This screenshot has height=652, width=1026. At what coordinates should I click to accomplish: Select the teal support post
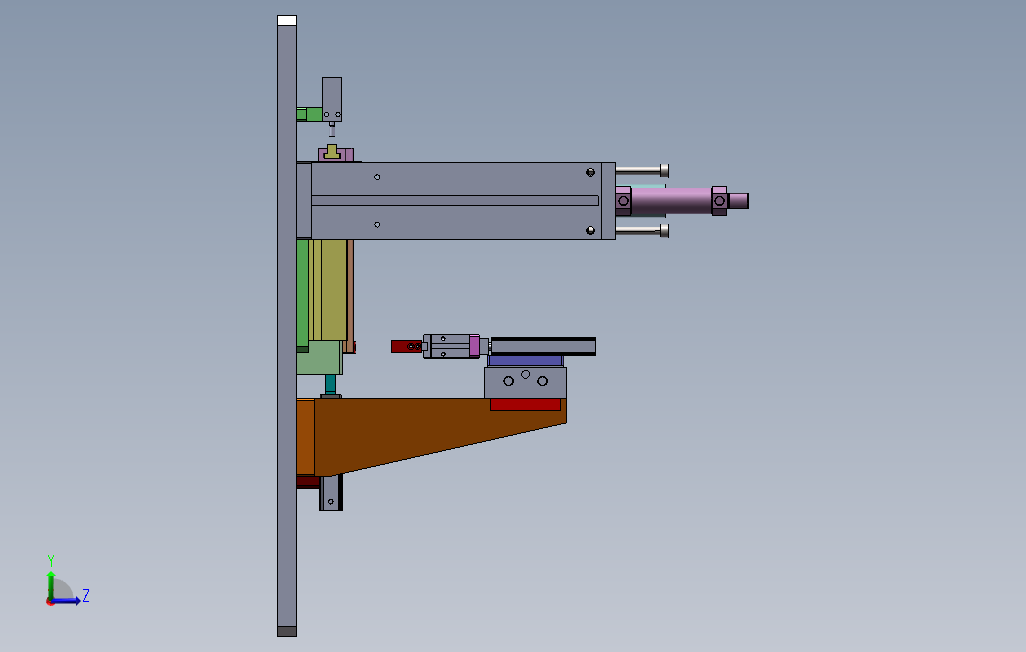click(x=330, y=384)
